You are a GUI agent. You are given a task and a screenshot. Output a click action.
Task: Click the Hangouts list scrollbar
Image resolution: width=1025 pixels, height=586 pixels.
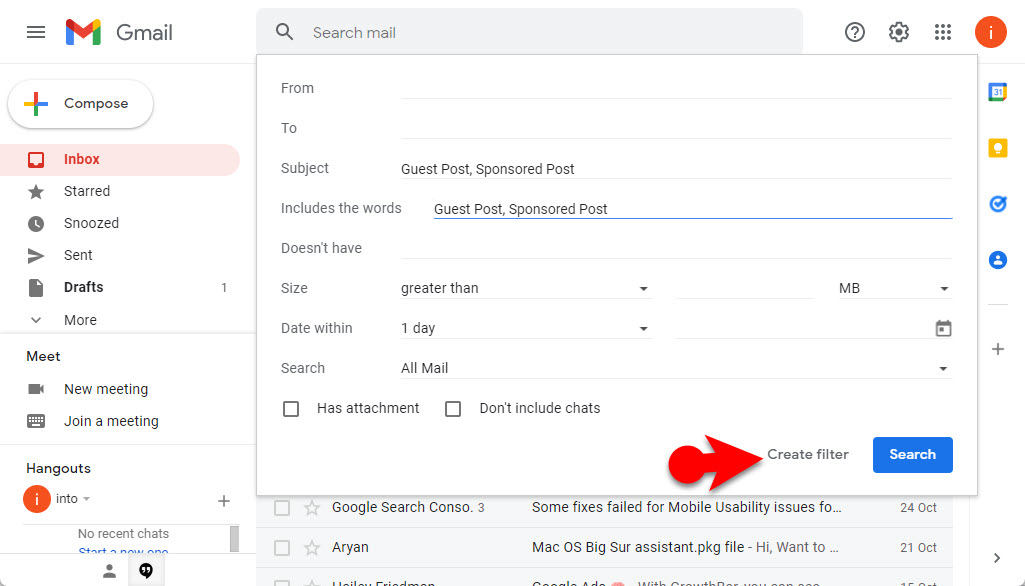[x=234, y=539]
